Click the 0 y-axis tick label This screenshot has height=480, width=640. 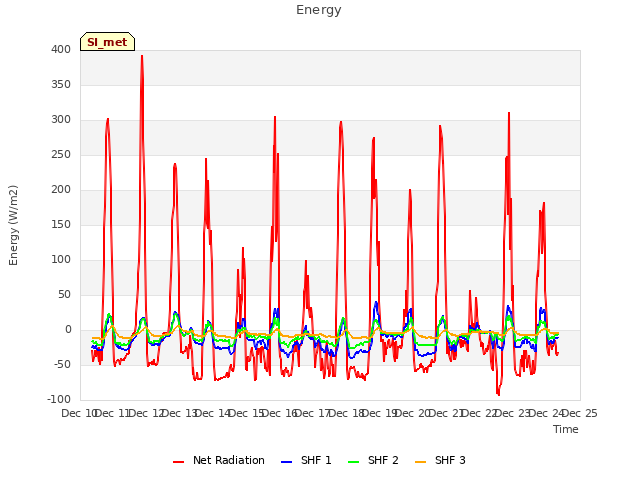tap(68, 330)
